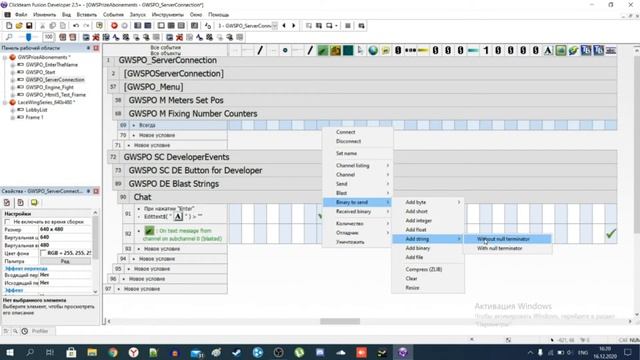
Task: Click the 'Всегда' condition on line 69
Action: tap(147, 125)
